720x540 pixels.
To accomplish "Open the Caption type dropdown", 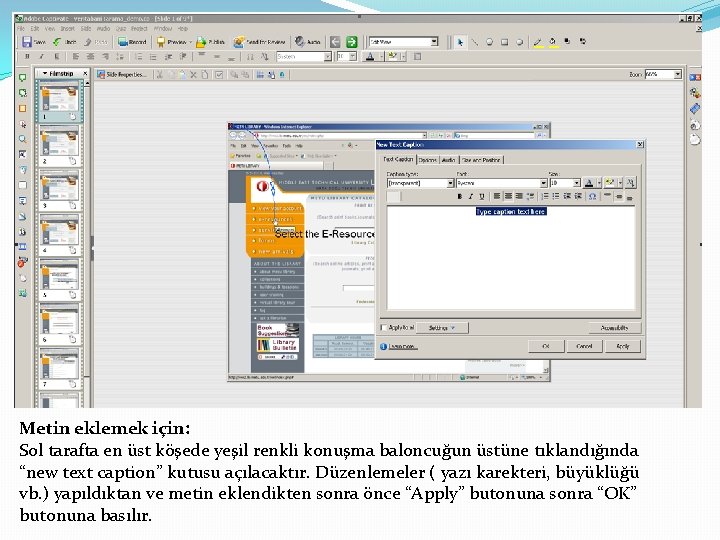I will click(450, 183).
